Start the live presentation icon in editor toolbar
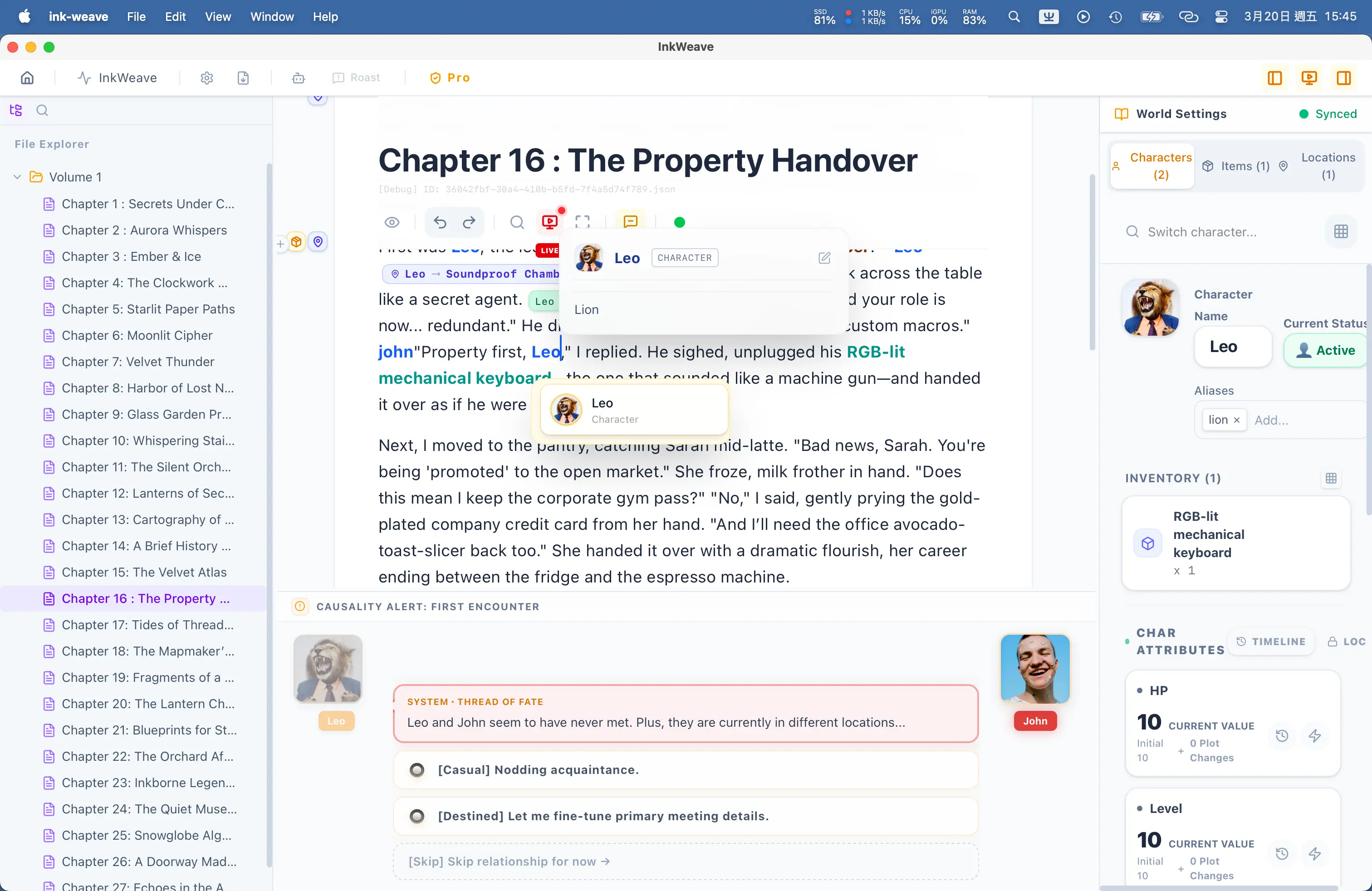1372x891 pixels. point(550,222)
